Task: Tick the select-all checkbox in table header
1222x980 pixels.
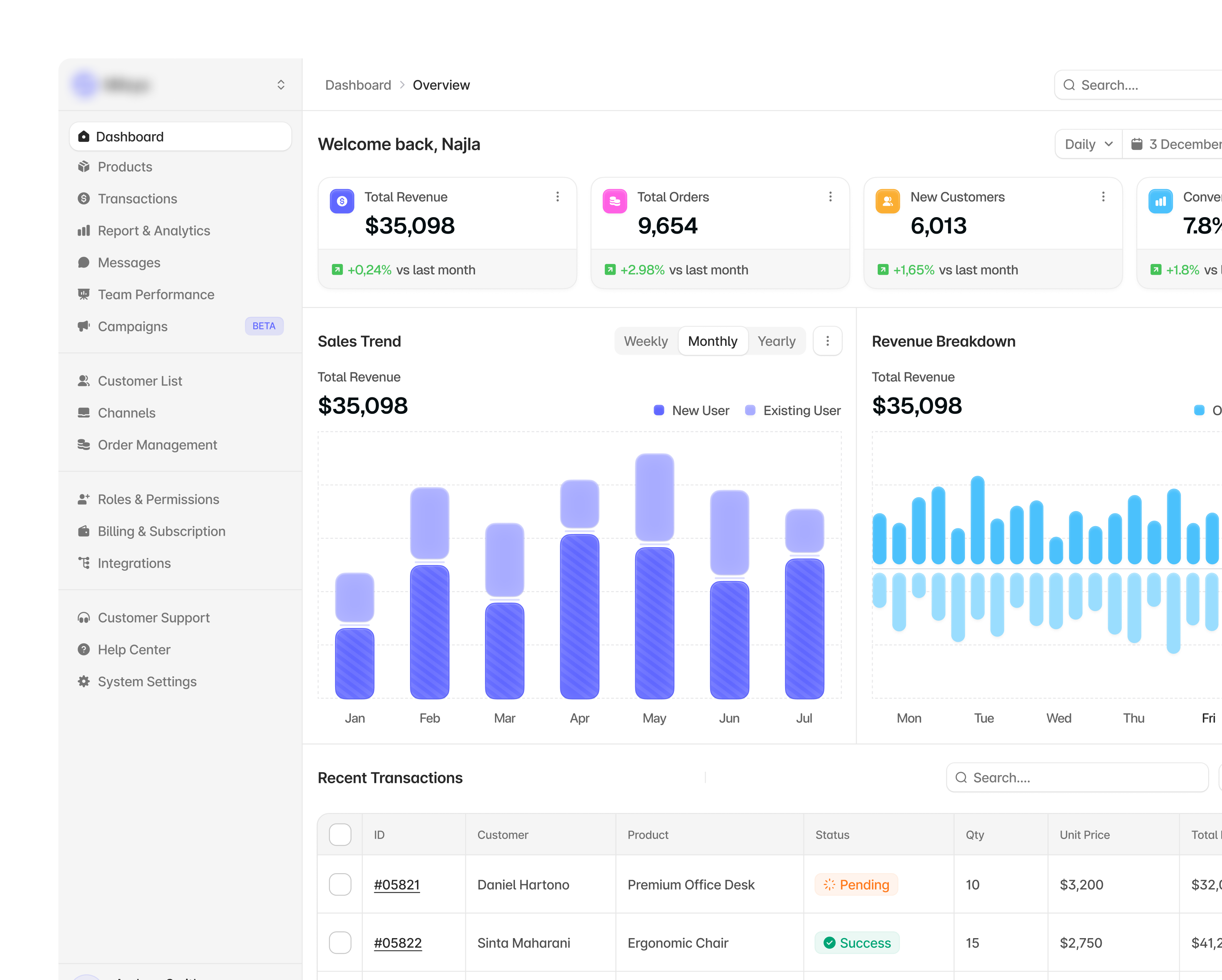Action: 340,835
